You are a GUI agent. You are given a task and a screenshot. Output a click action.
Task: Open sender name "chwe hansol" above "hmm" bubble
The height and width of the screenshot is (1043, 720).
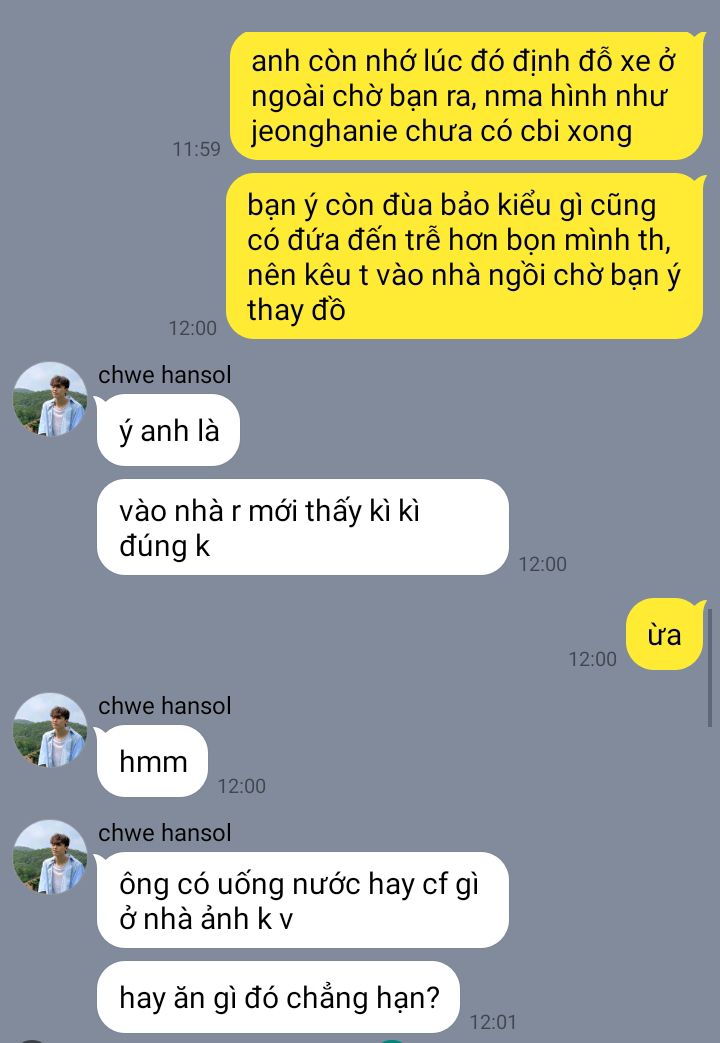click(x=164, y=706)
